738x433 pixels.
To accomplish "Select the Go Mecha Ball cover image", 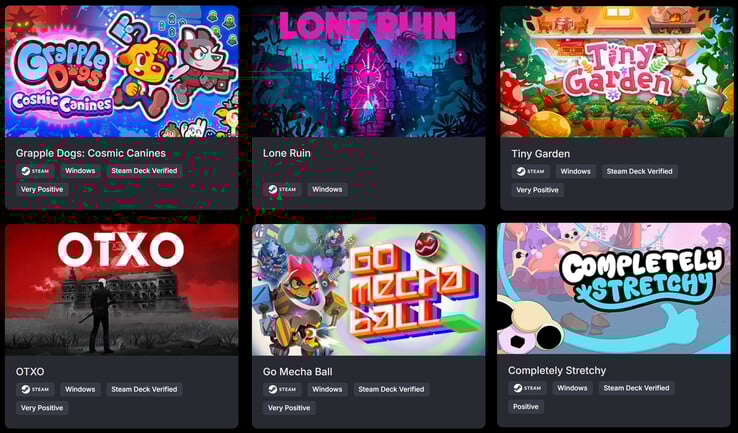I will [369, 289].
